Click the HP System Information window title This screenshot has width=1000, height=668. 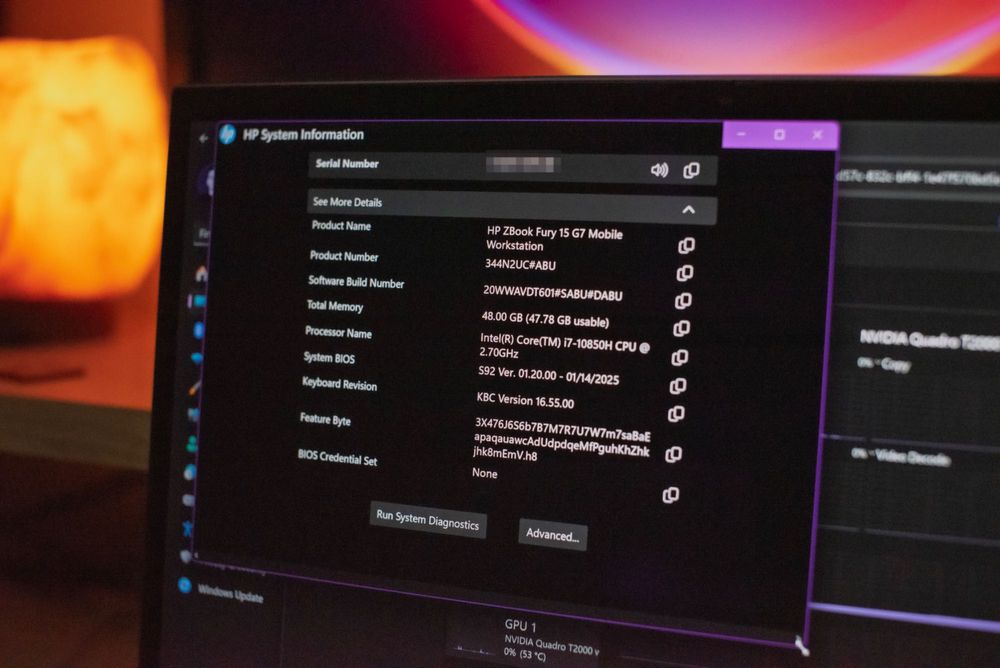[x=304, y=135]
